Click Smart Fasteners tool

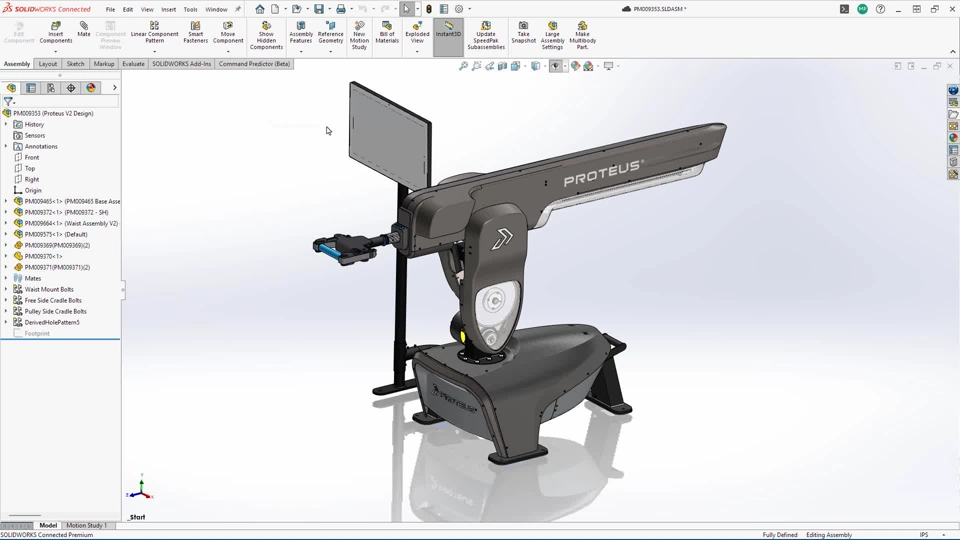195,32
